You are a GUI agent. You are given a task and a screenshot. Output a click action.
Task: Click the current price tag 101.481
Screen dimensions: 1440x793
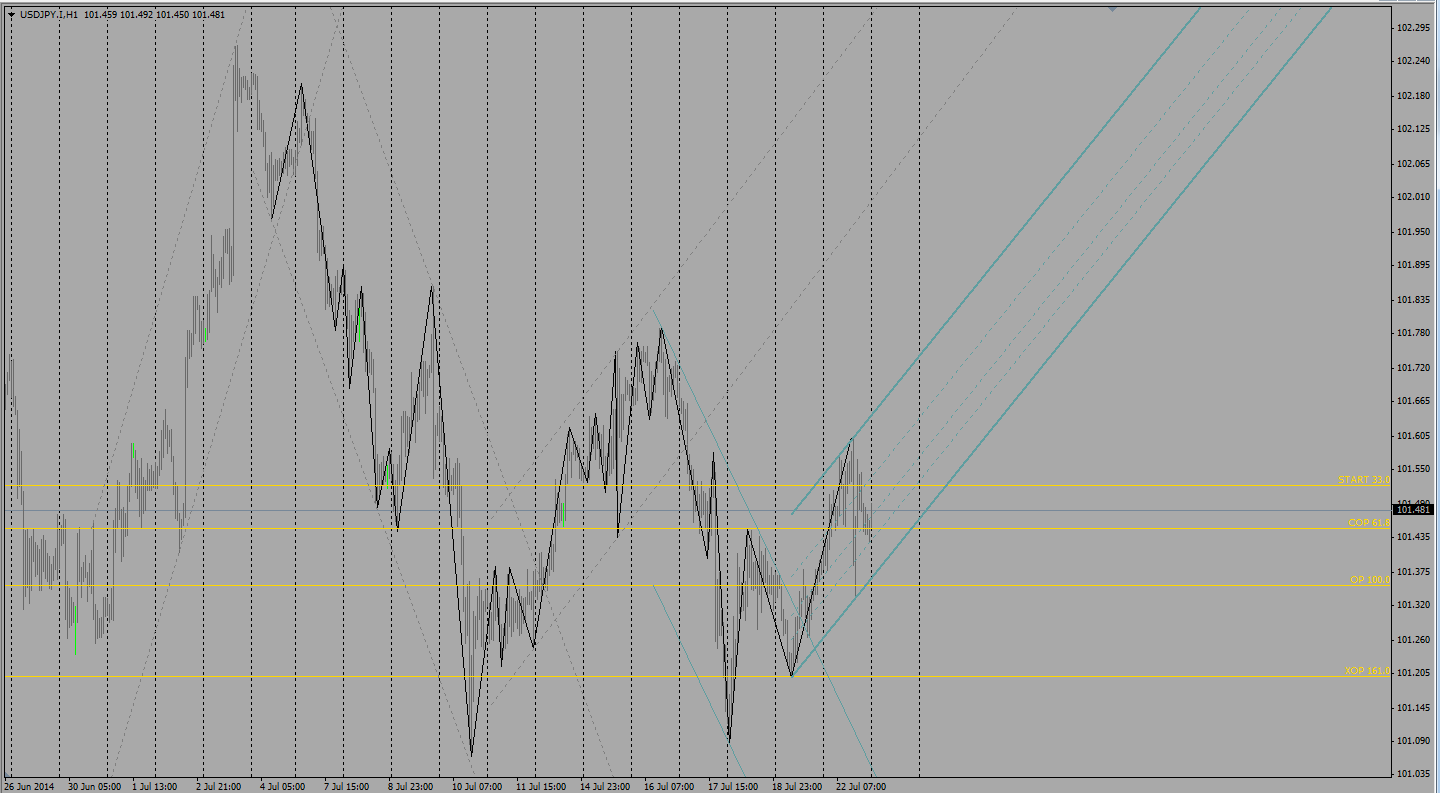coord(1415,510)
